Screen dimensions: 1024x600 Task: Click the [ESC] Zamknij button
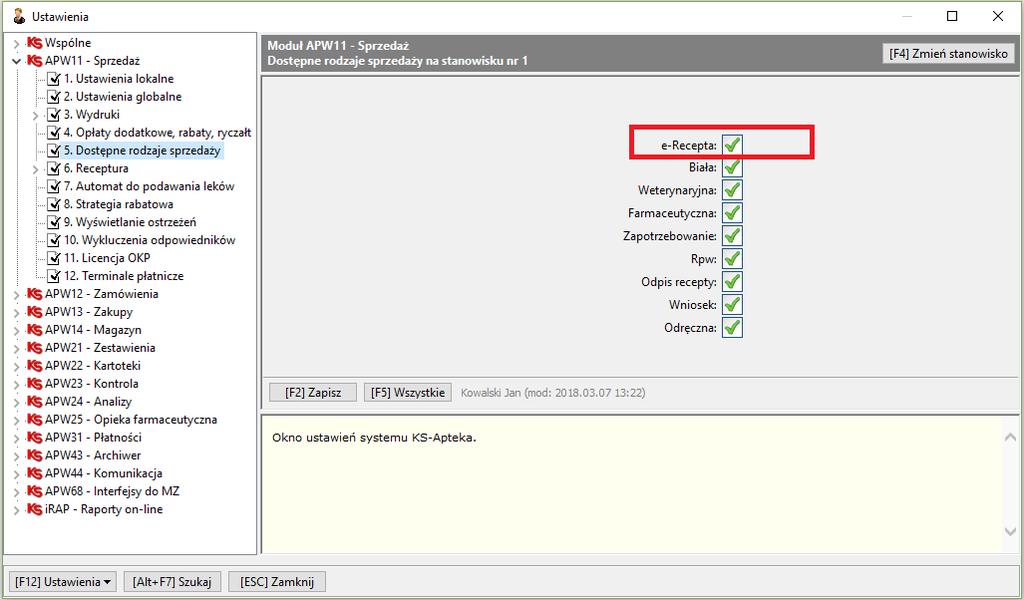277,582
